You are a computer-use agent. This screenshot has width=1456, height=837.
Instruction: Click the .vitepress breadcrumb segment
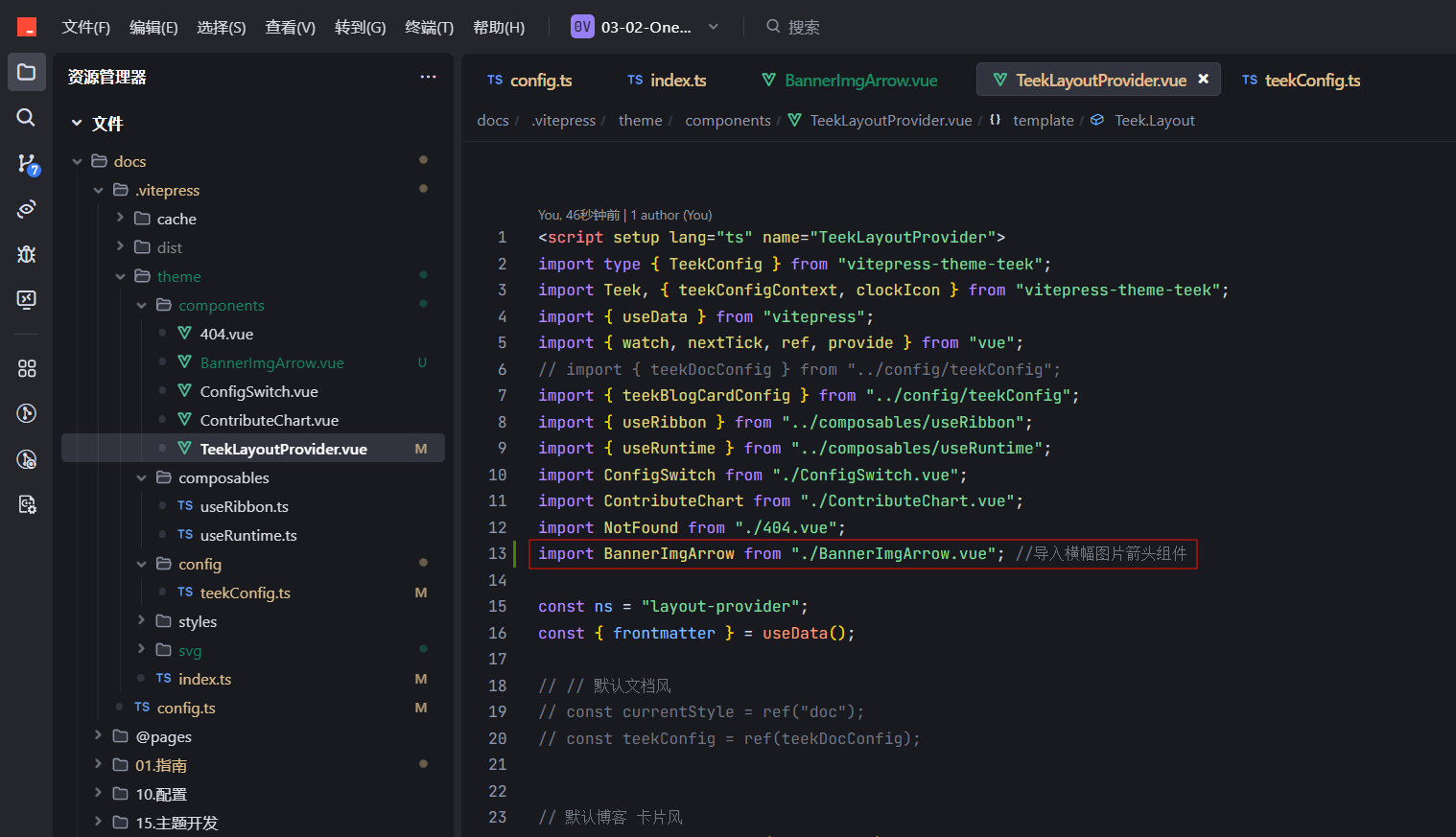[564, 120]
